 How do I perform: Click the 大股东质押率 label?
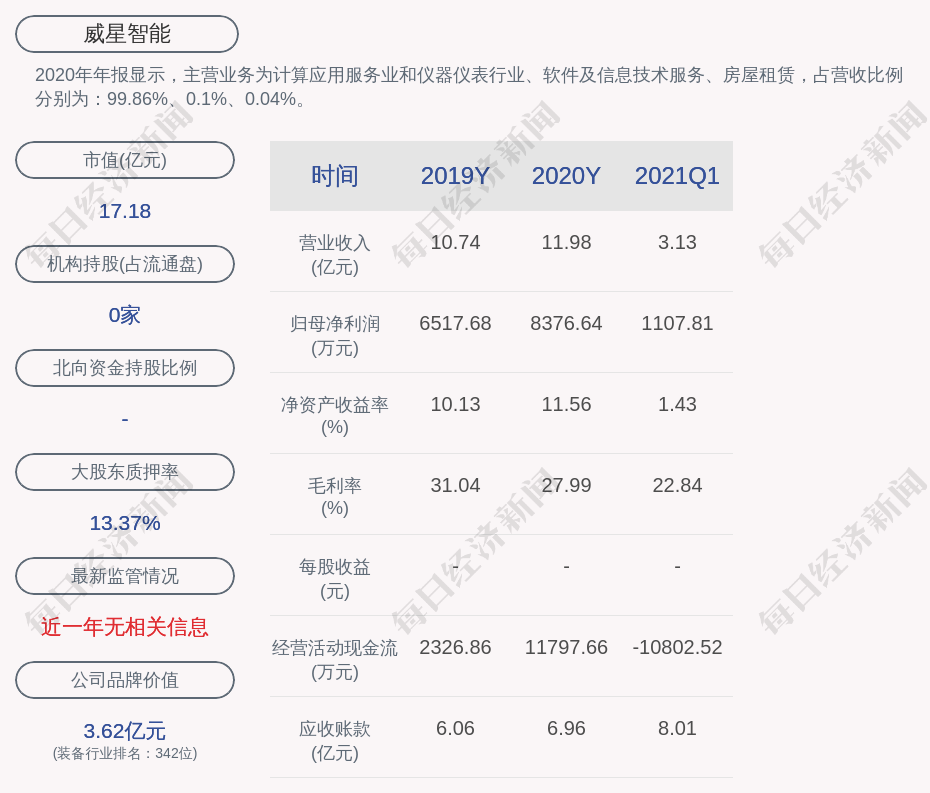tap(125, 472)
